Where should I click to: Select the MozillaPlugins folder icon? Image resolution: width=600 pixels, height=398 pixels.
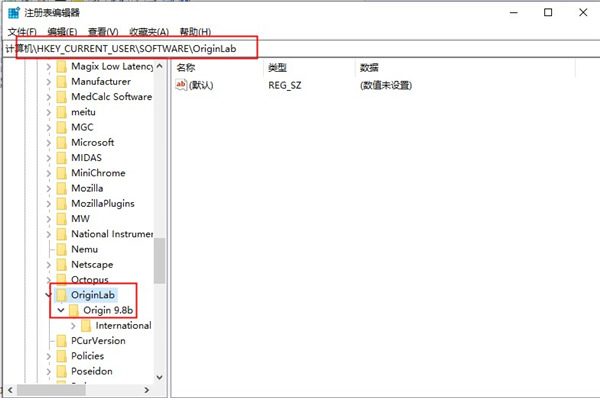62,204
